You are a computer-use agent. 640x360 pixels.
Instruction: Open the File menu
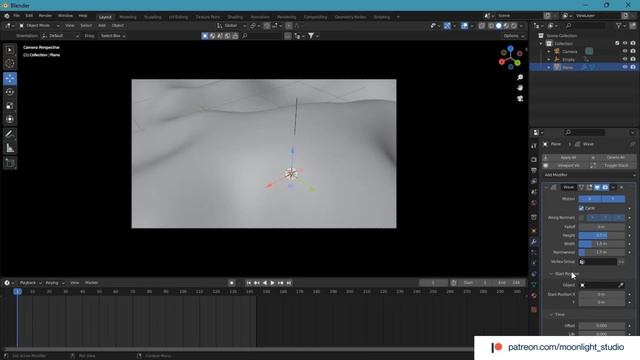point(16,16)
